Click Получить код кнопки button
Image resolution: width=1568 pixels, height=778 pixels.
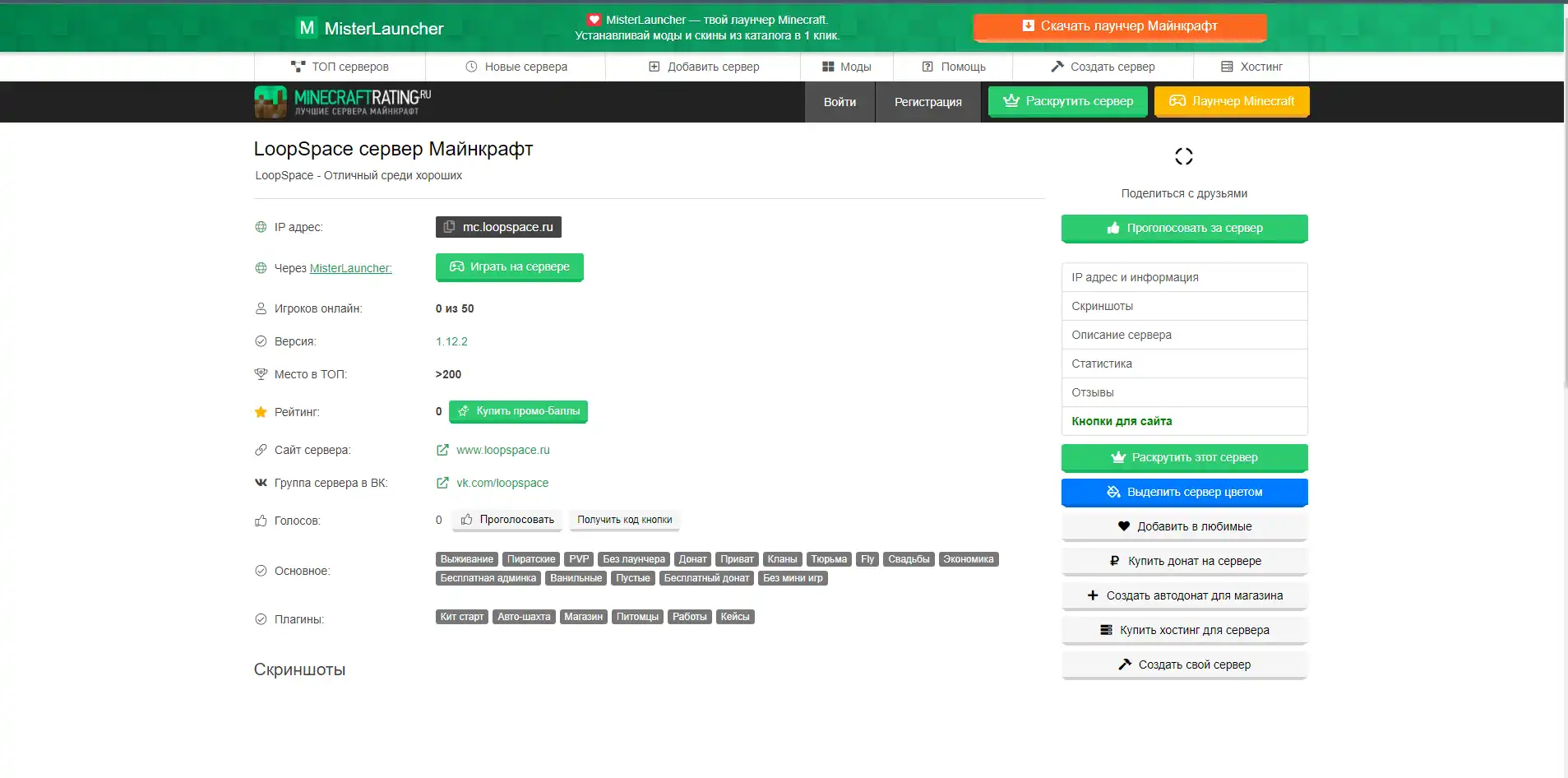624,520
